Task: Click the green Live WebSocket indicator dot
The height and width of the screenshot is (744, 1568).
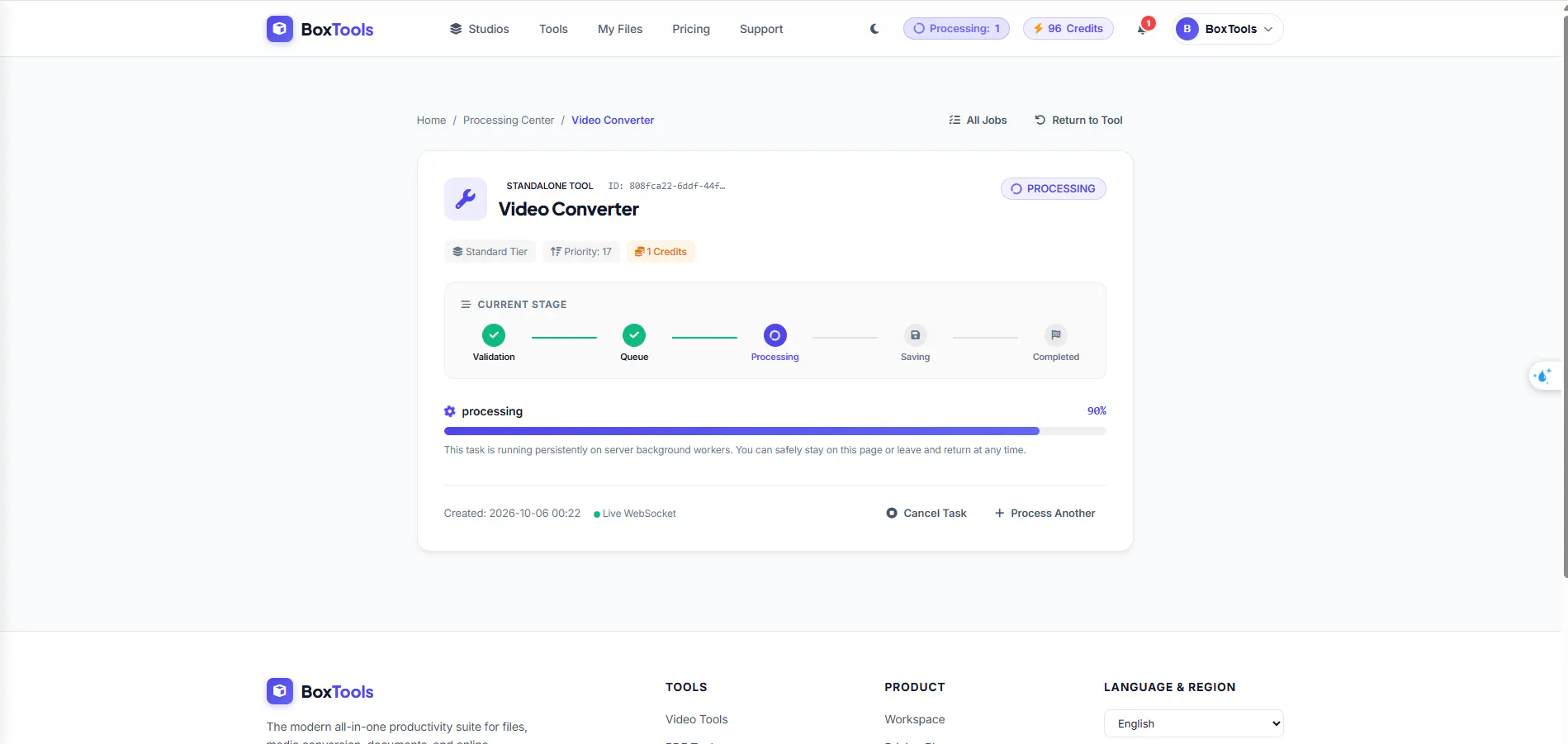Action: coord(597,514)
